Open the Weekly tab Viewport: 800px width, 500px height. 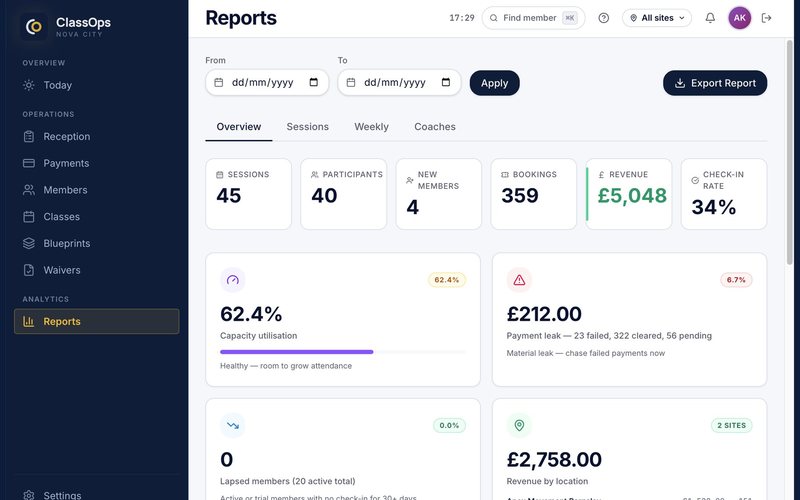[371, 127]
